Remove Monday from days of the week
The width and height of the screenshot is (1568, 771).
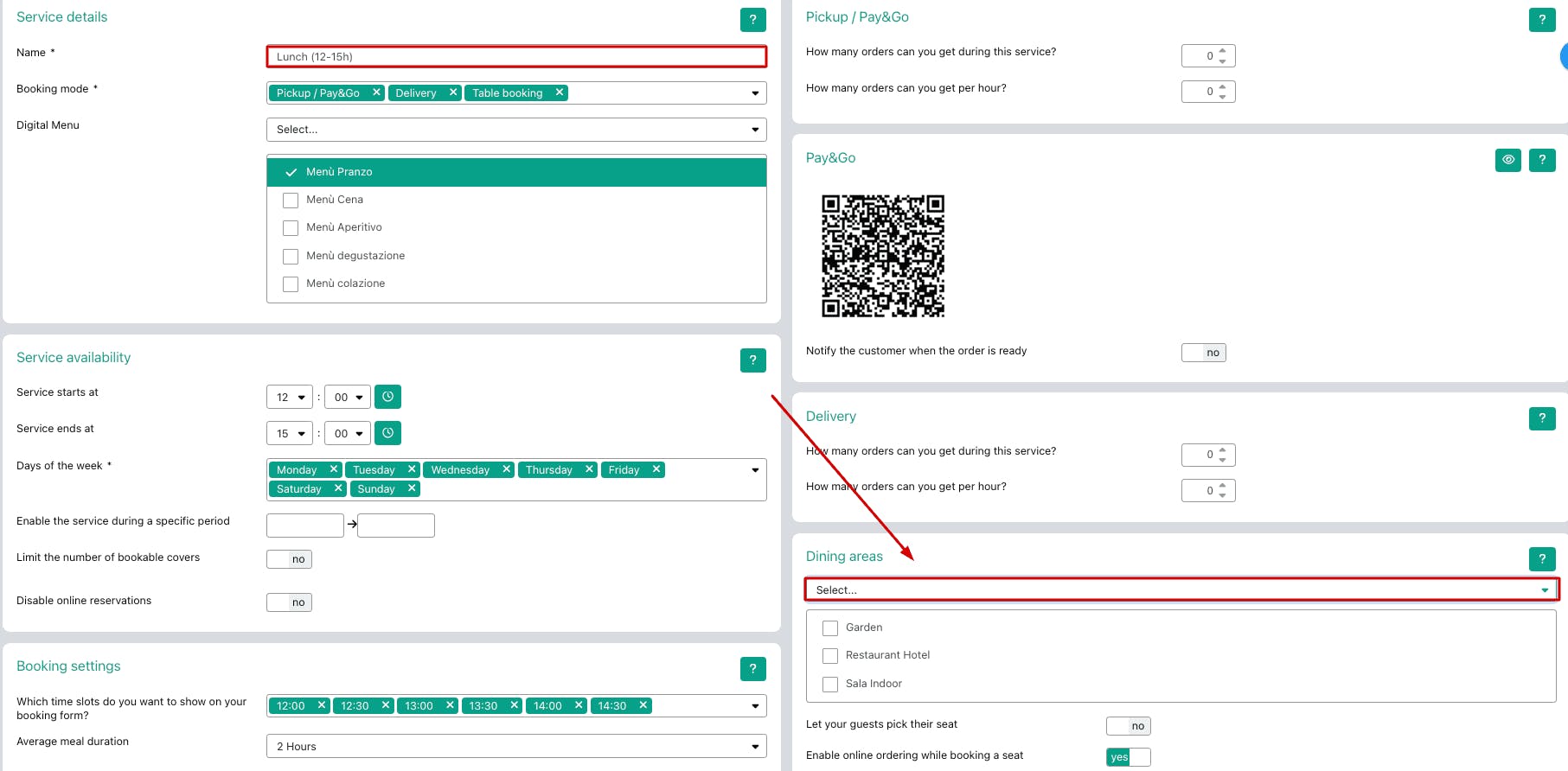334,469
